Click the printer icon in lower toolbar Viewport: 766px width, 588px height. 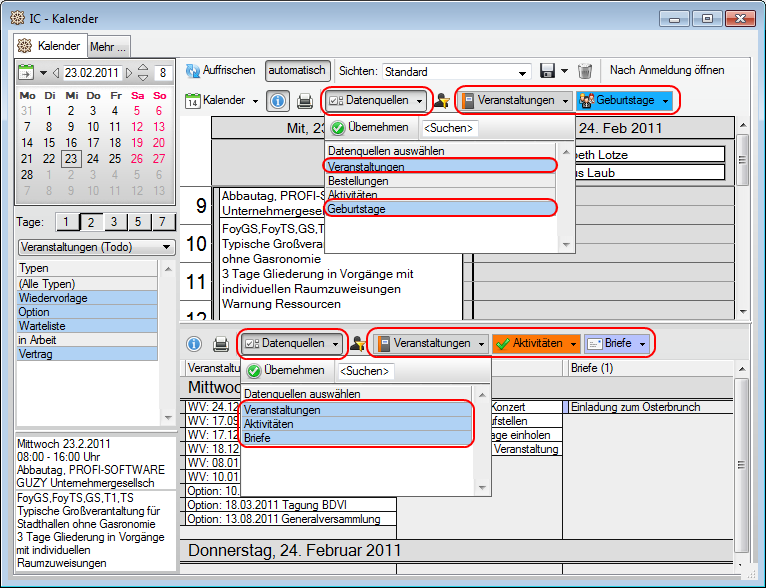tap(220, 344)
